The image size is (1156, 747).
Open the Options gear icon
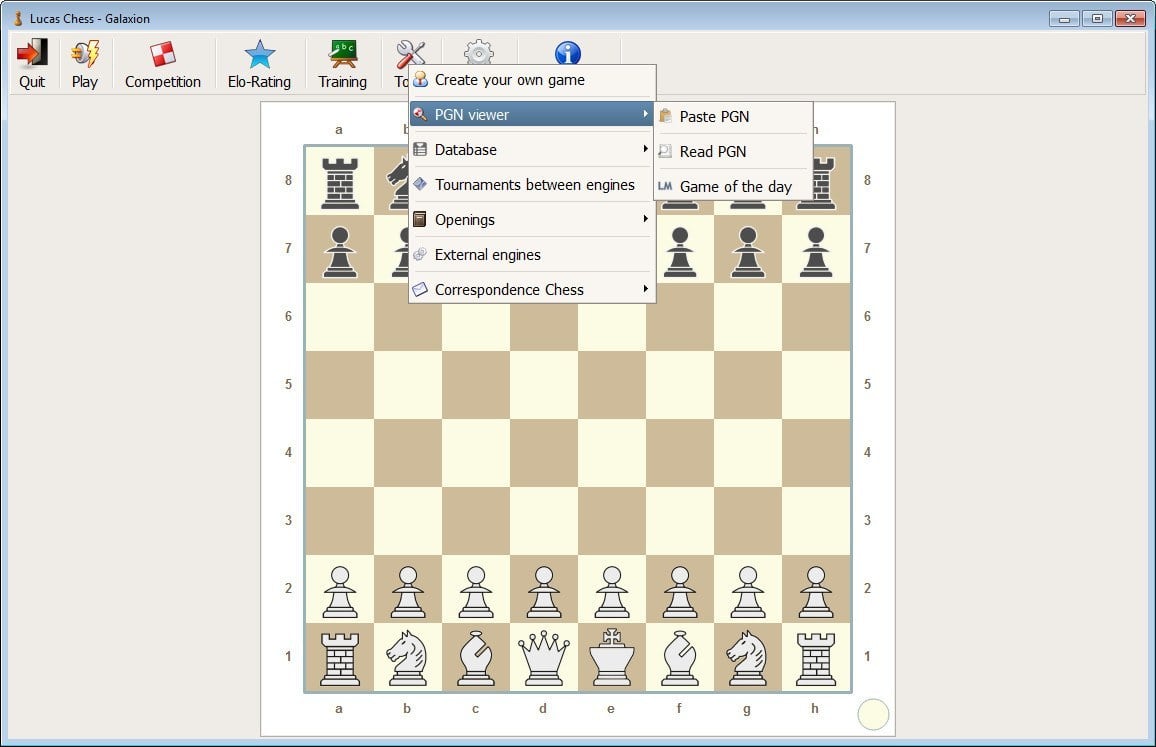tap(479, 53)
